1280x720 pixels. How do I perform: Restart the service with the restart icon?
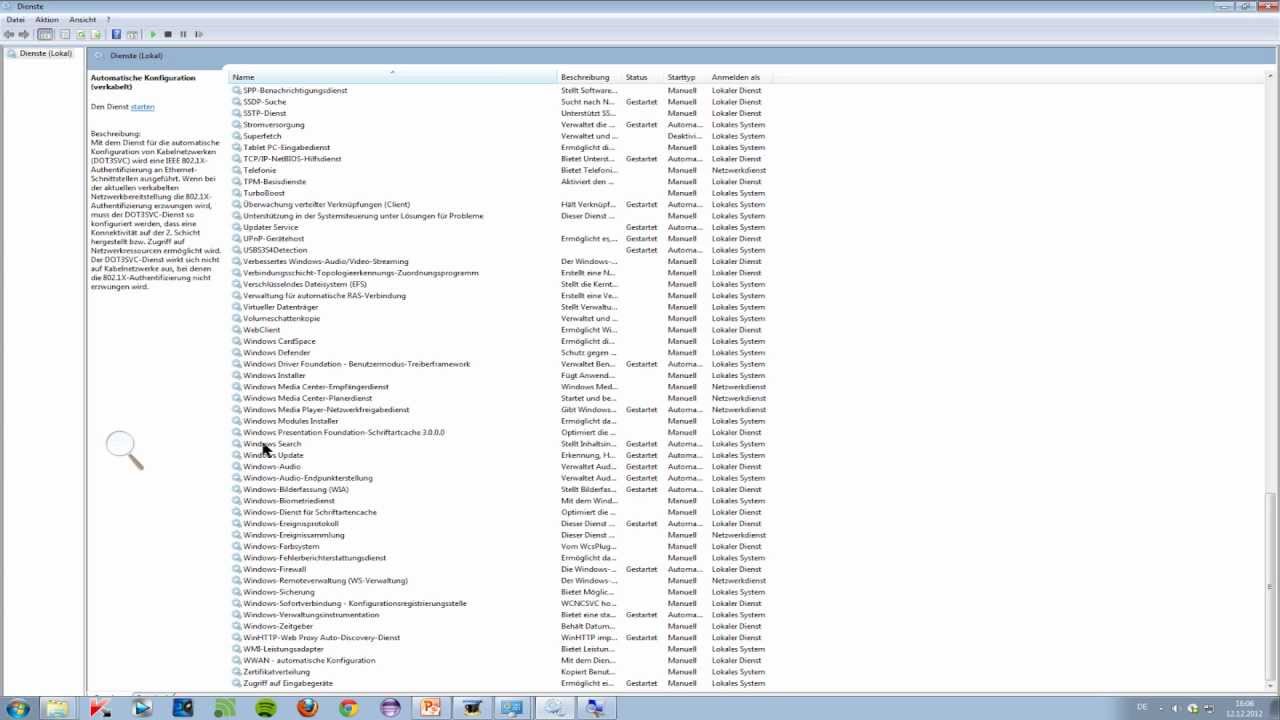pos(199,34)
